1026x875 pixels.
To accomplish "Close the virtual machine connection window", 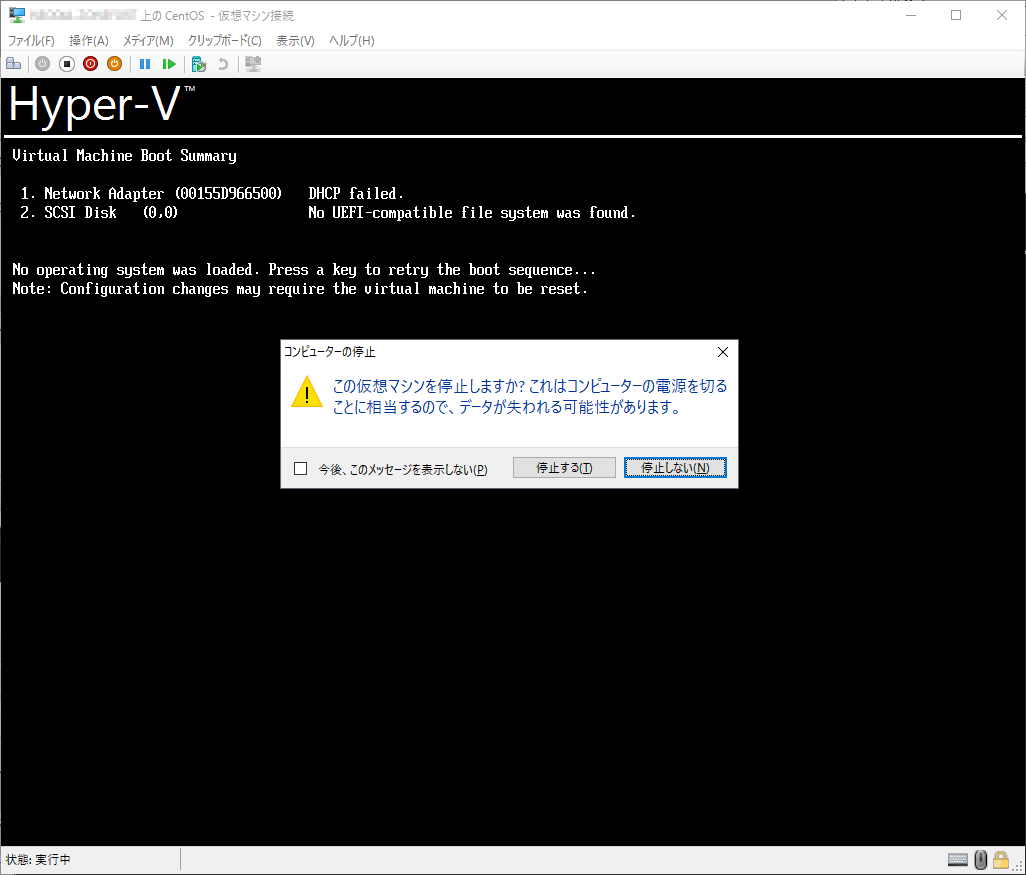I will [x=1002, y=15].
